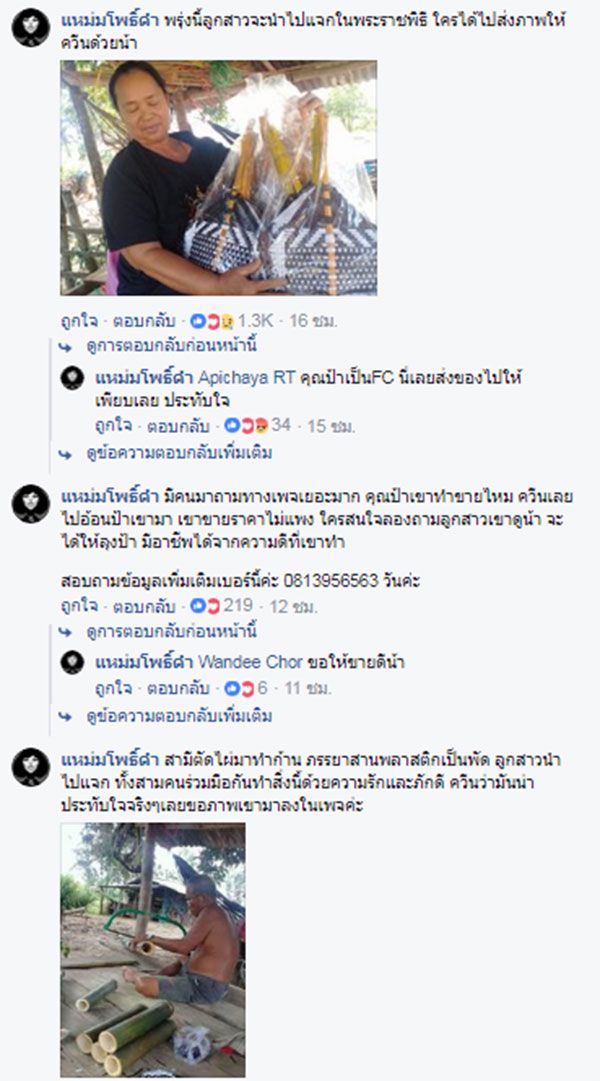This screenshot has height=1081, width=600.
Task: Open the reaction icons beside the 219 count
Action: pos(205,606)
